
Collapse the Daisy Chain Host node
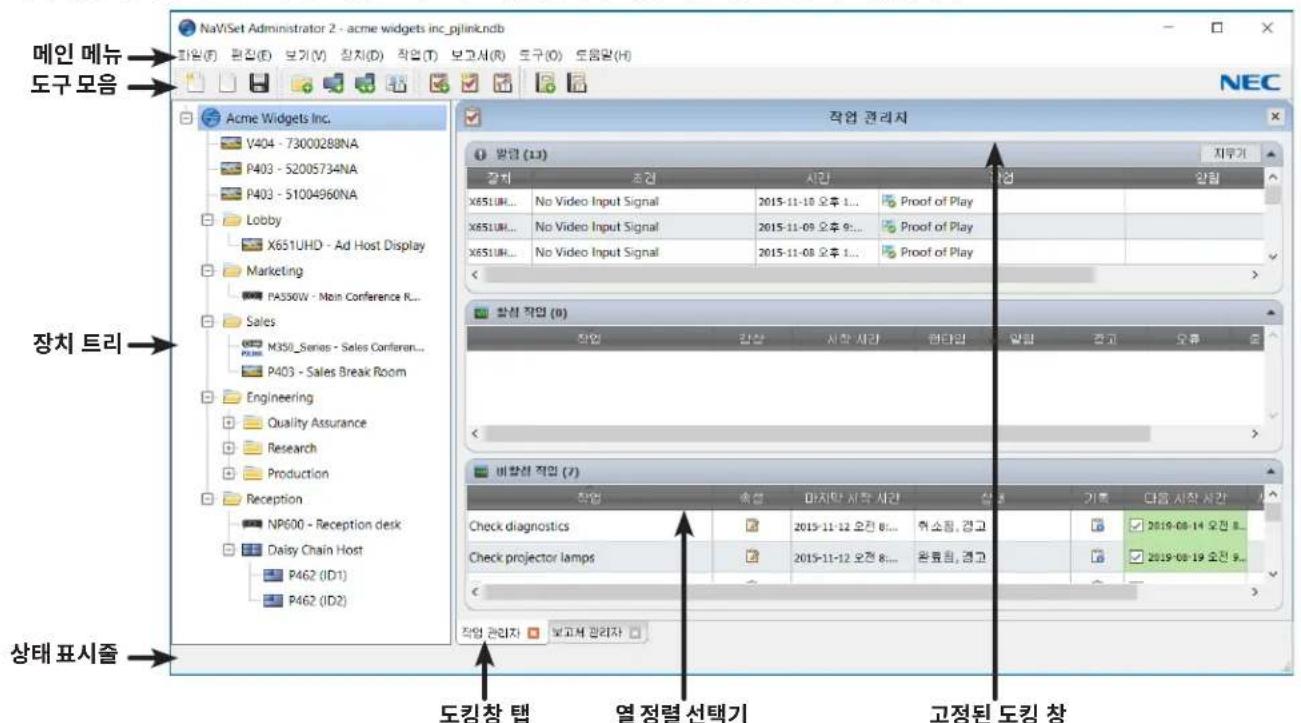pos(227,549)
